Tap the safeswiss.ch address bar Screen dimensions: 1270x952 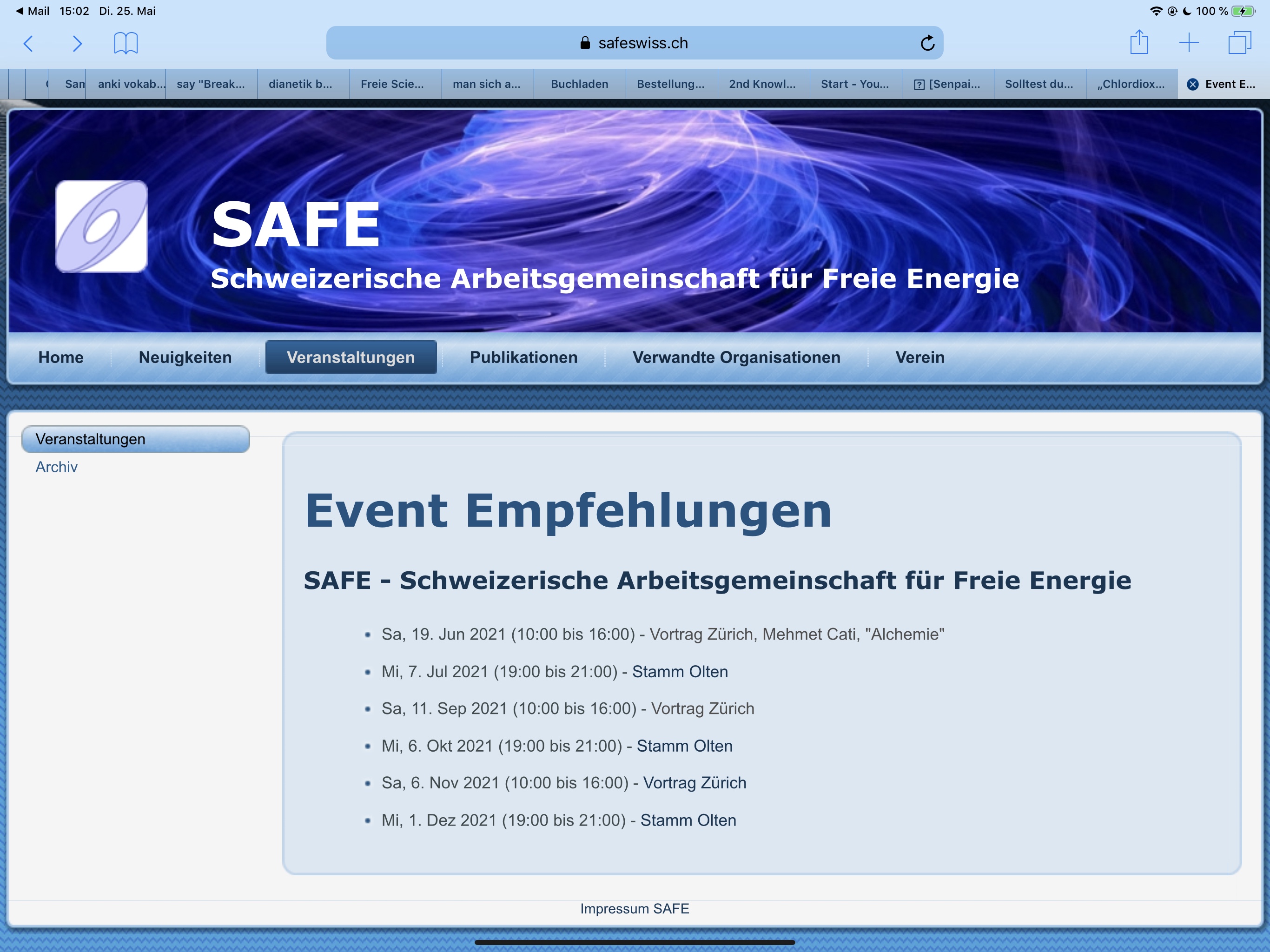click(634, 43)
